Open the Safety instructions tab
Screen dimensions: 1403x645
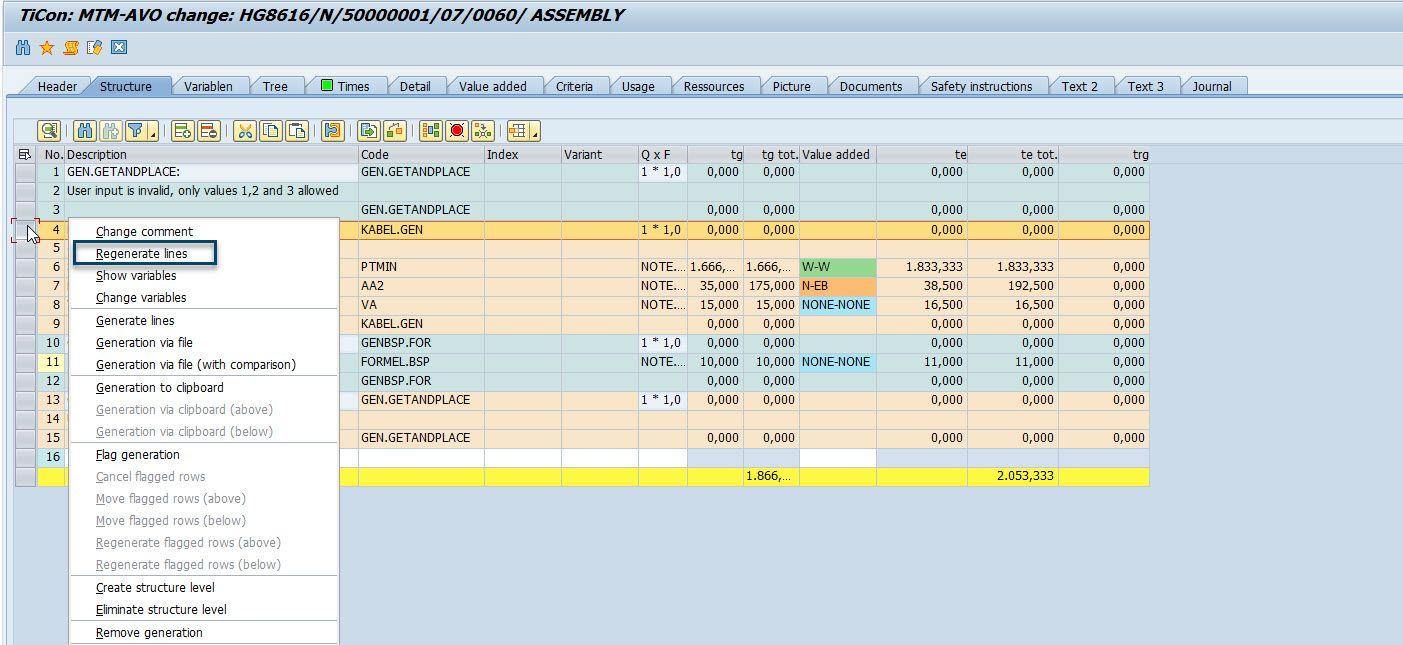[981, 87]
